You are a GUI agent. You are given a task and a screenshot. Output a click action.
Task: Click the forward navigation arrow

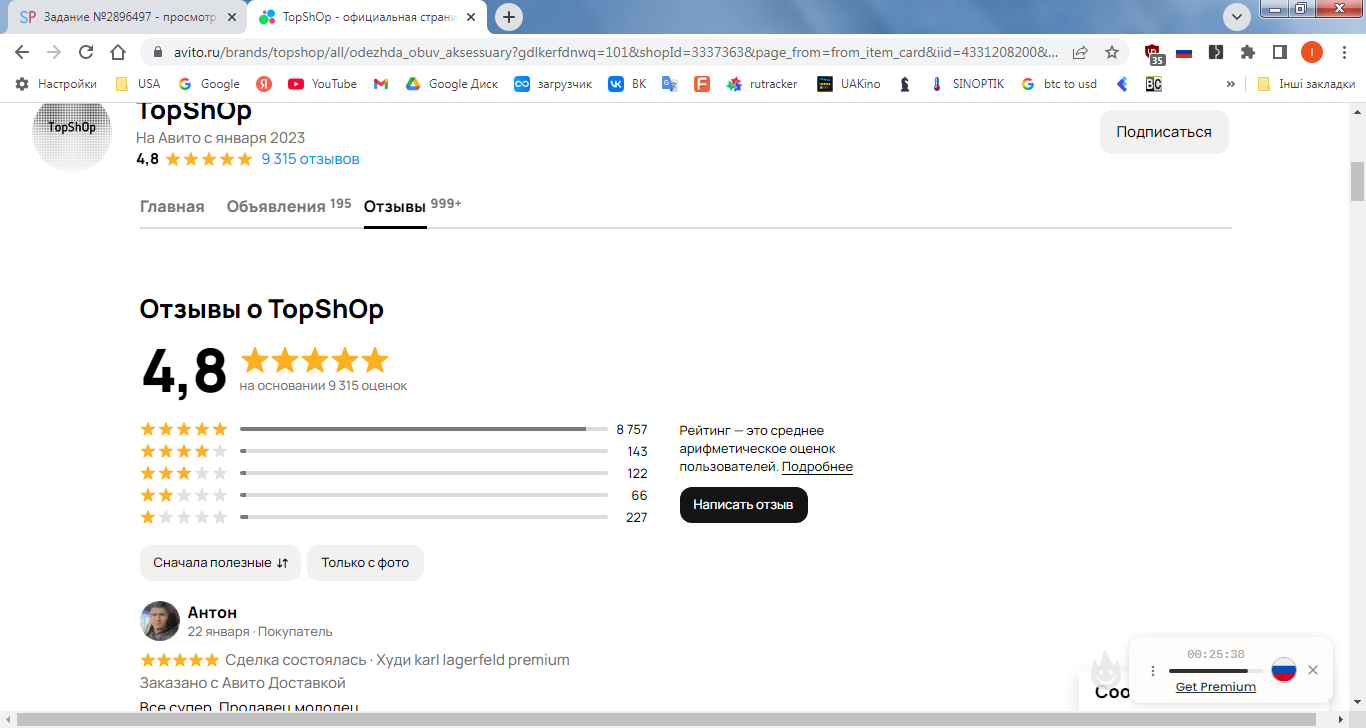coord(54,52)
